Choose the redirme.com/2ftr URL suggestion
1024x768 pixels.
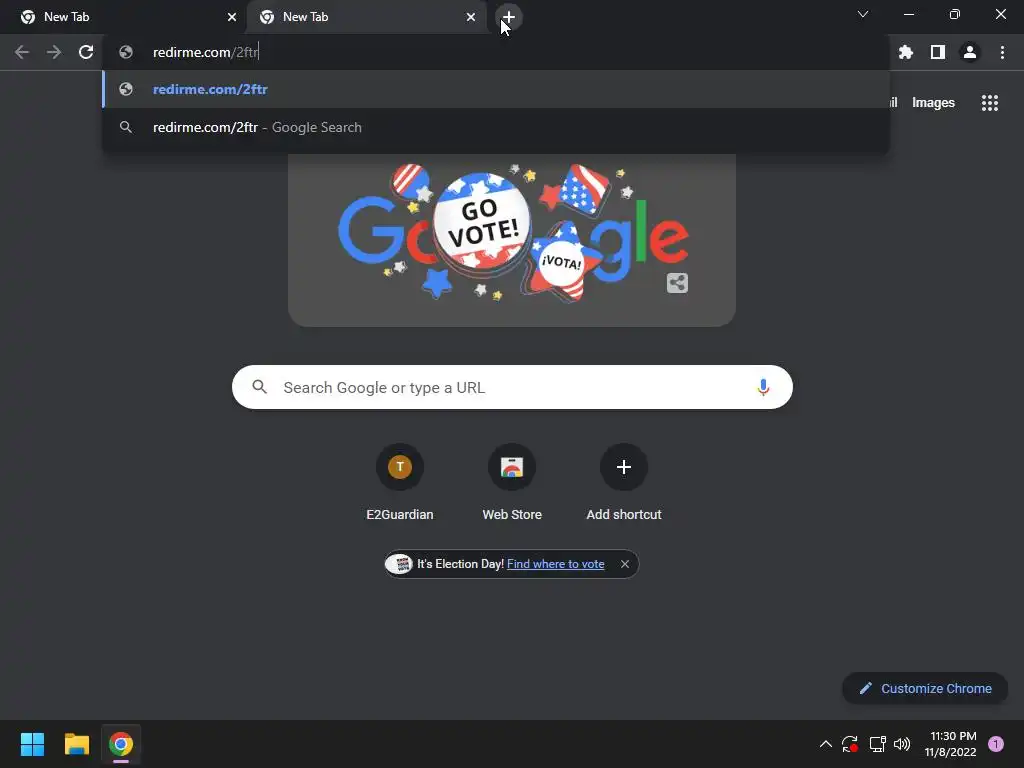point(496,89)
